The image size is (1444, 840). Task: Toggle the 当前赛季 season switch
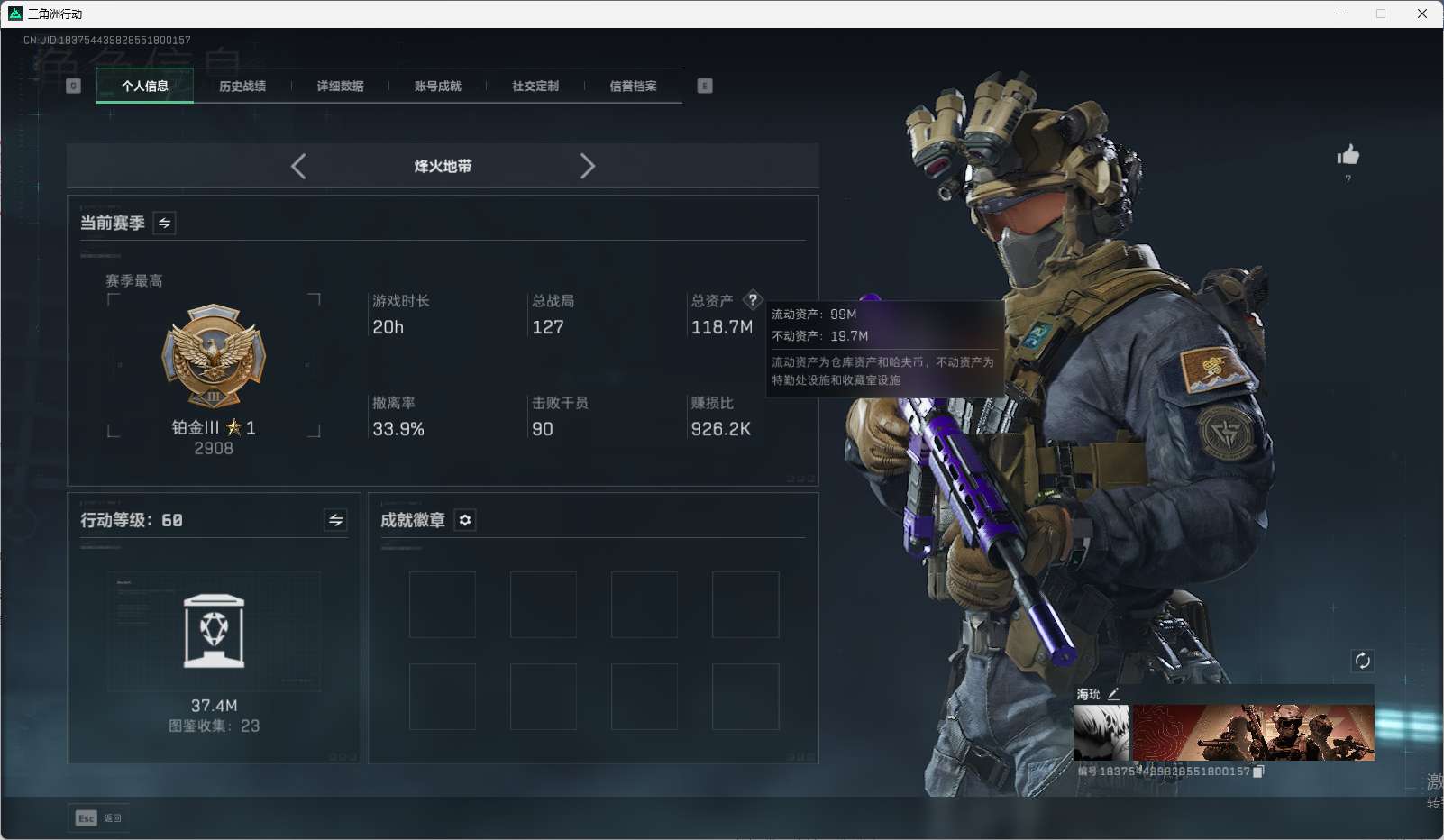165,223
